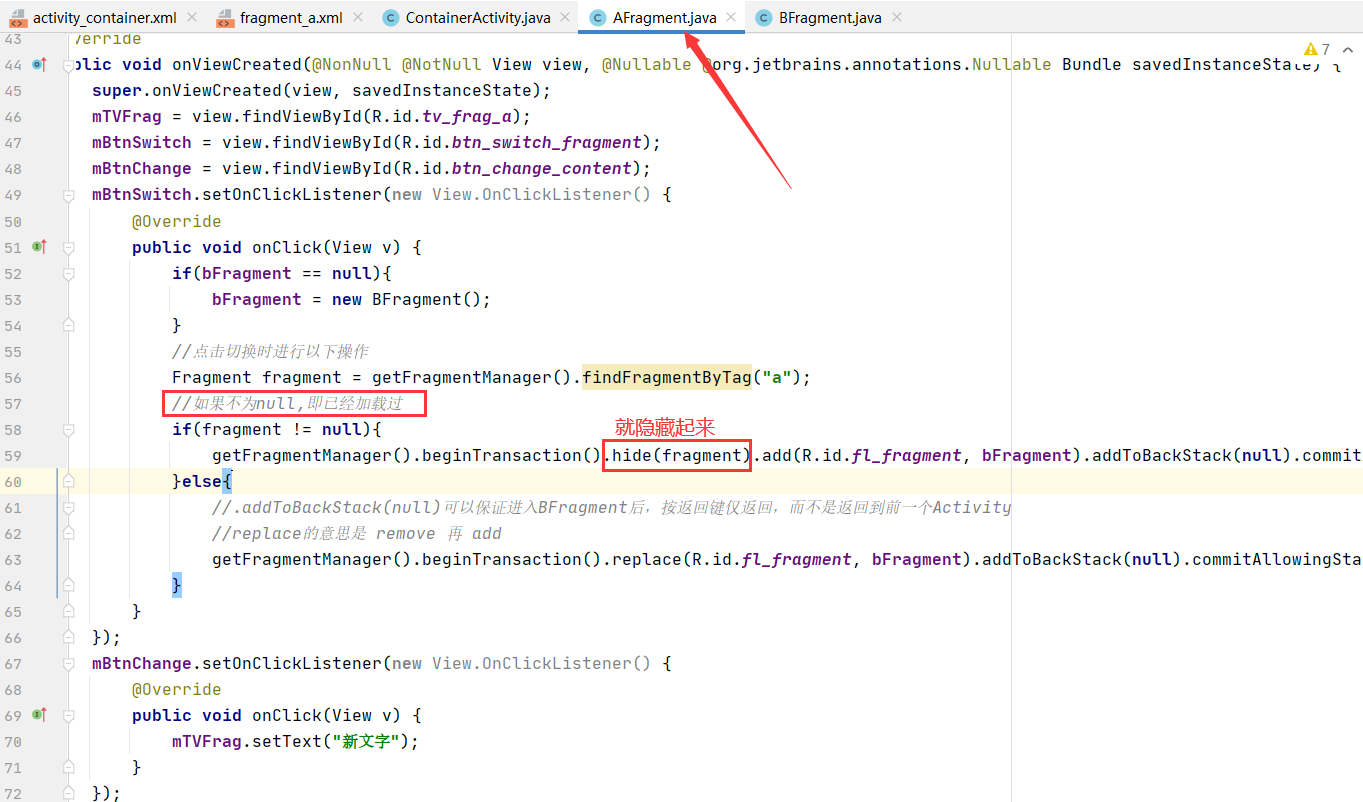Click the @Nullable annotation on line 44
Image resolution: width=1363 pixels, height=802 pixels.
coord(646,64)
